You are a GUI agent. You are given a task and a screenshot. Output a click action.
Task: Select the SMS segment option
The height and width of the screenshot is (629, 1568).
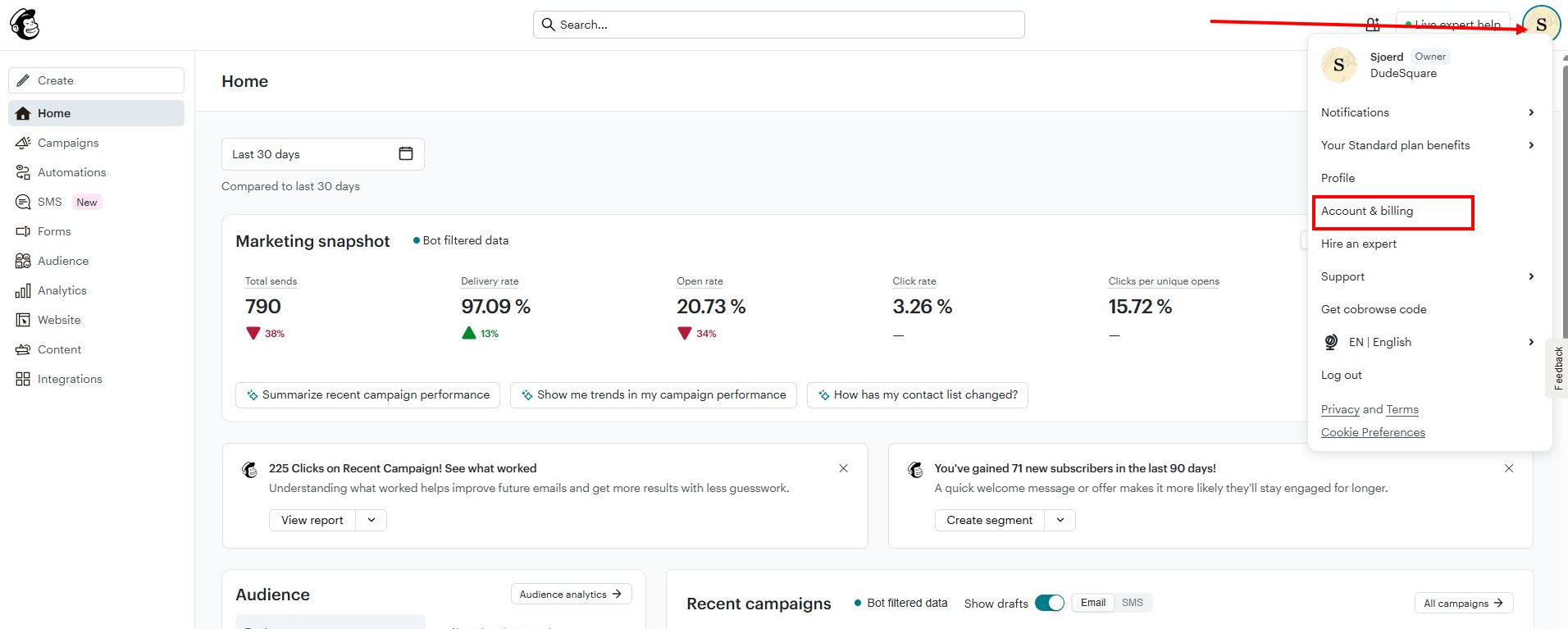pos(1133,603)
